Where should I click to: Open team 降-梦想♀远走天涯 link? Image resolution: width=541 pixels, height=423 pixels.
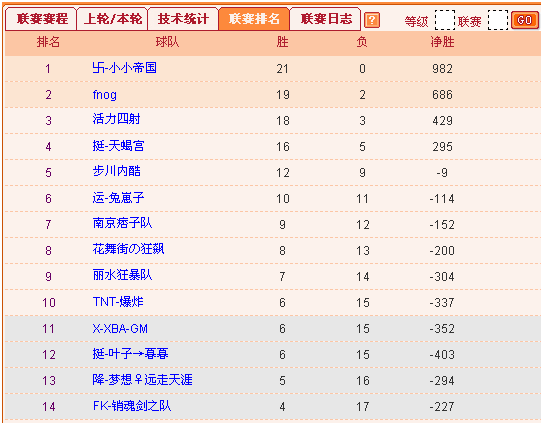[x=142, y=380]
